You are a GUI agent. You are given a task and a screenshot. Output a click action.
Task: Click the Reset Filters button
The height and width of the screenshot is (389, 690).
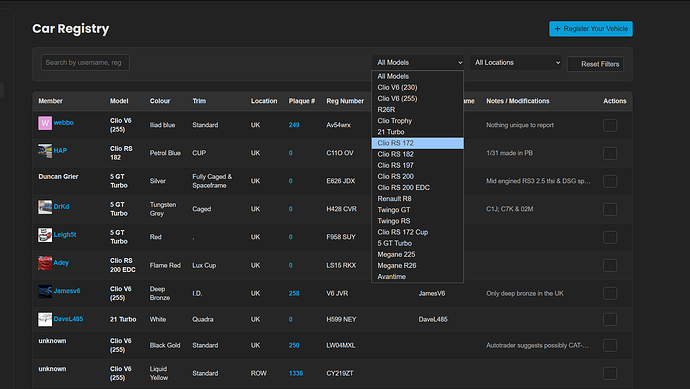click(x=595, y=64)
